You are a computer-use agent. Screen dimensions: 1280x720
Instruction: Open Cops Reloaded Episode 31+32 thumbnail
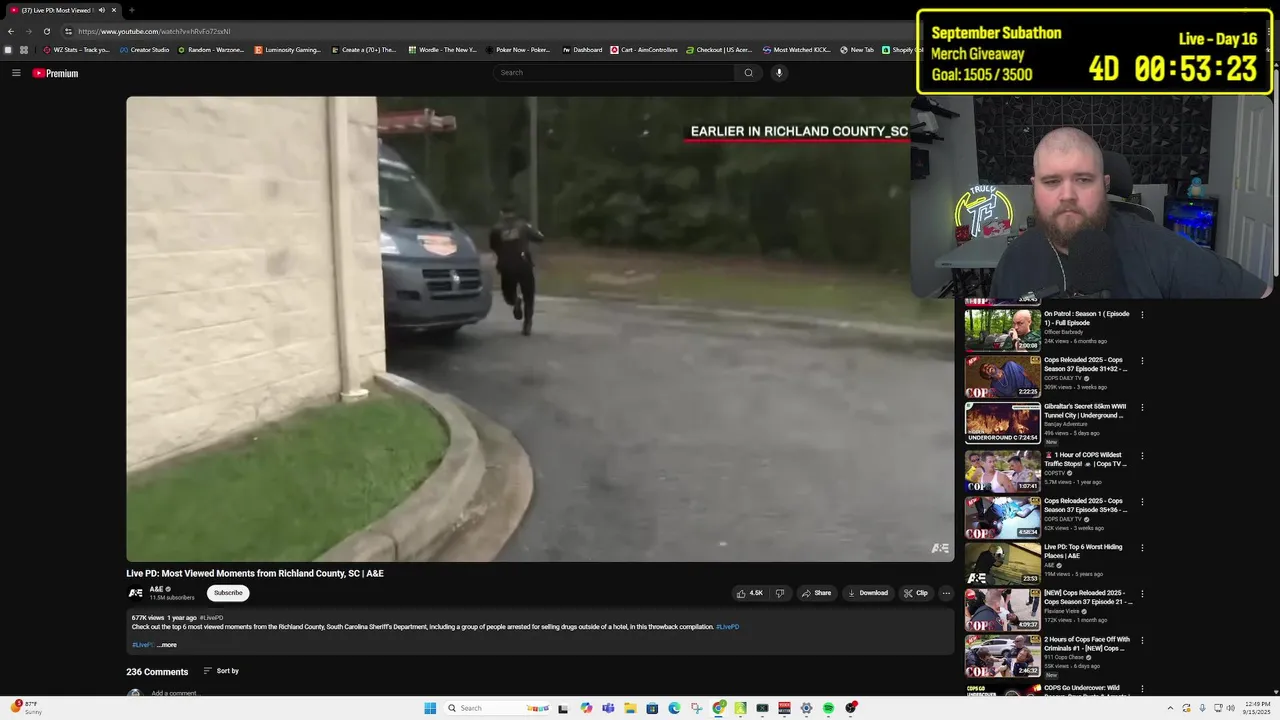tap(1002, 376)
